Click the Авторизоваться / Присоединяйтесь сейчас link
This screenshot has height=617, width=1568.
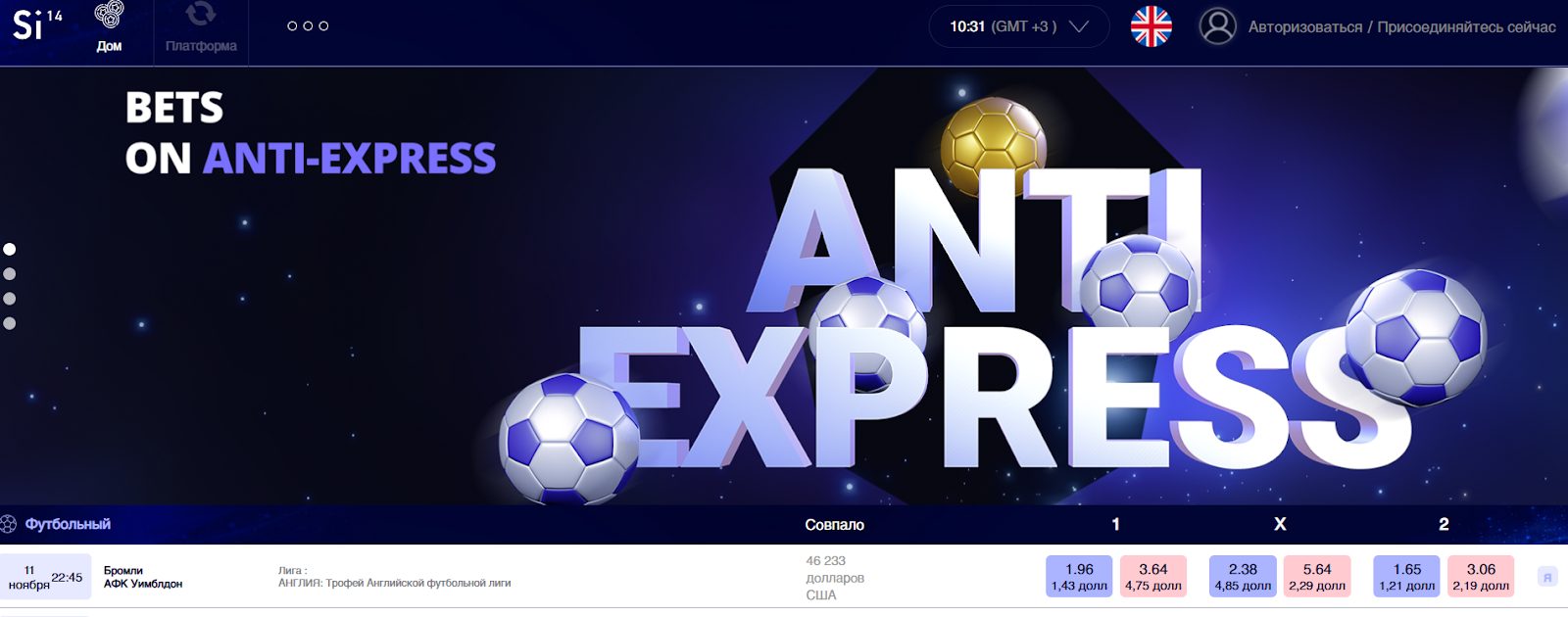pos(1401,27)
